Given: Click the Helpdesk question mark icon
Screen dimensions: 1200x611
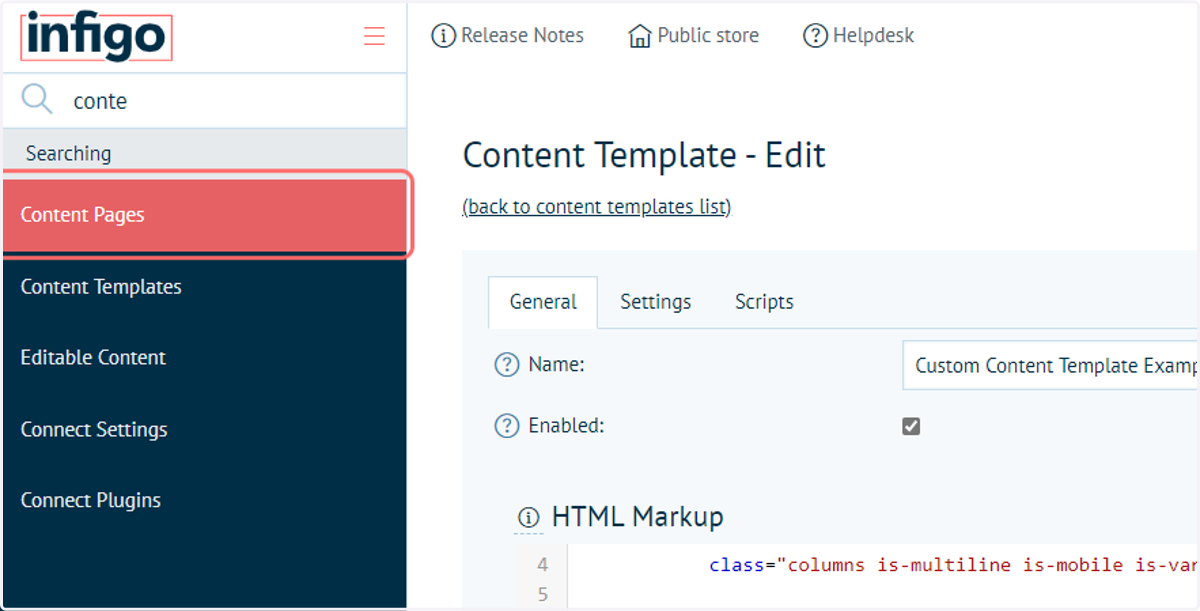Looking at the screenshot, I should (815, 36).
